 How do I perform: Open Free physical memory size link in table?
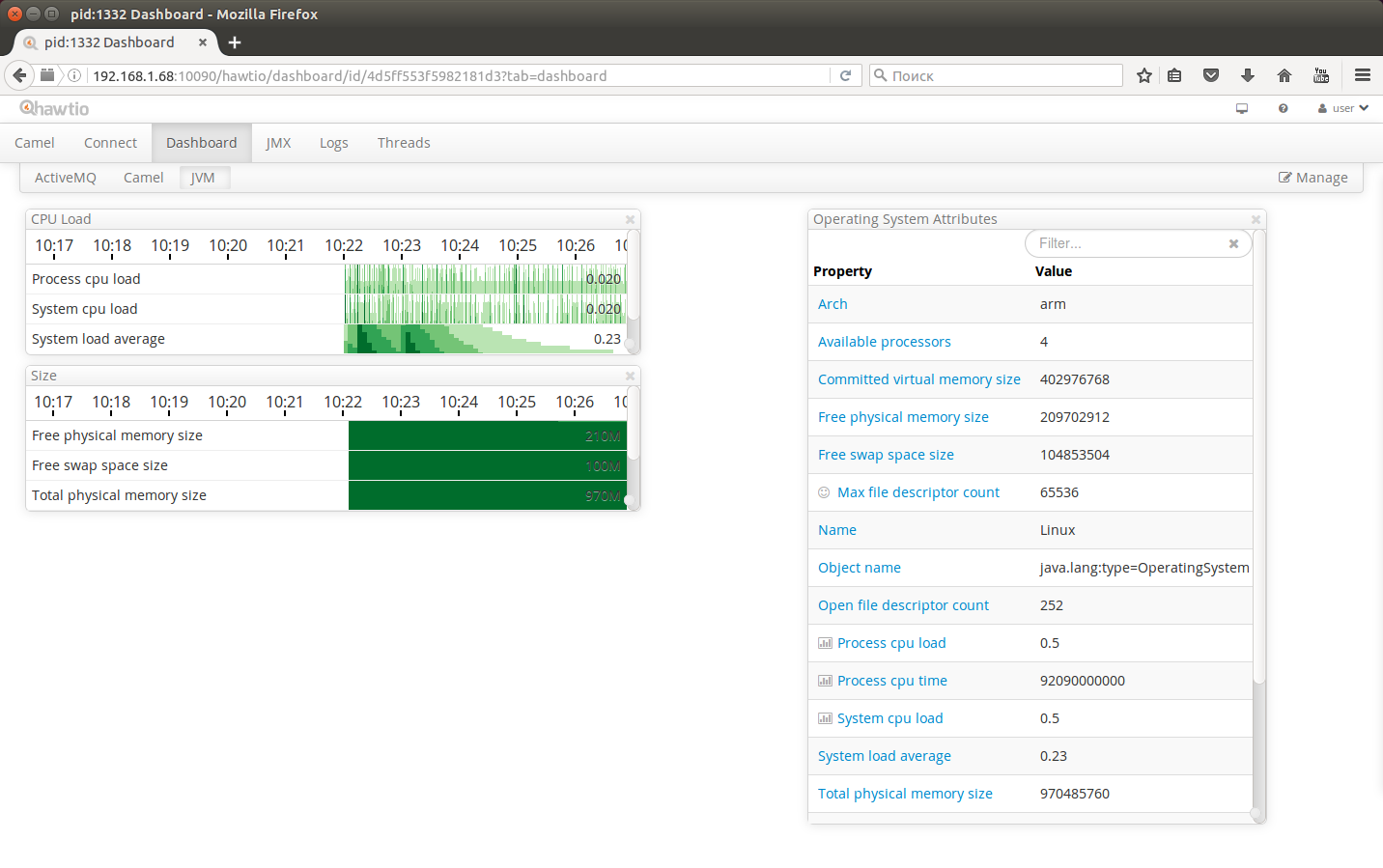coord(903,417)
